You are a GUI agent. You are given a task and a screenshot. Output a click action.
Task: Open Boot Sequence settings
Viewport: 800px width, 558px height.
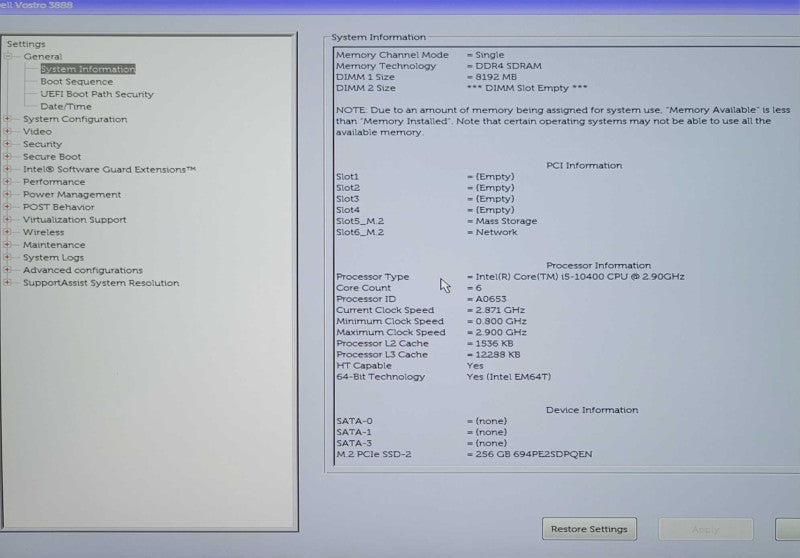[77, 82]
